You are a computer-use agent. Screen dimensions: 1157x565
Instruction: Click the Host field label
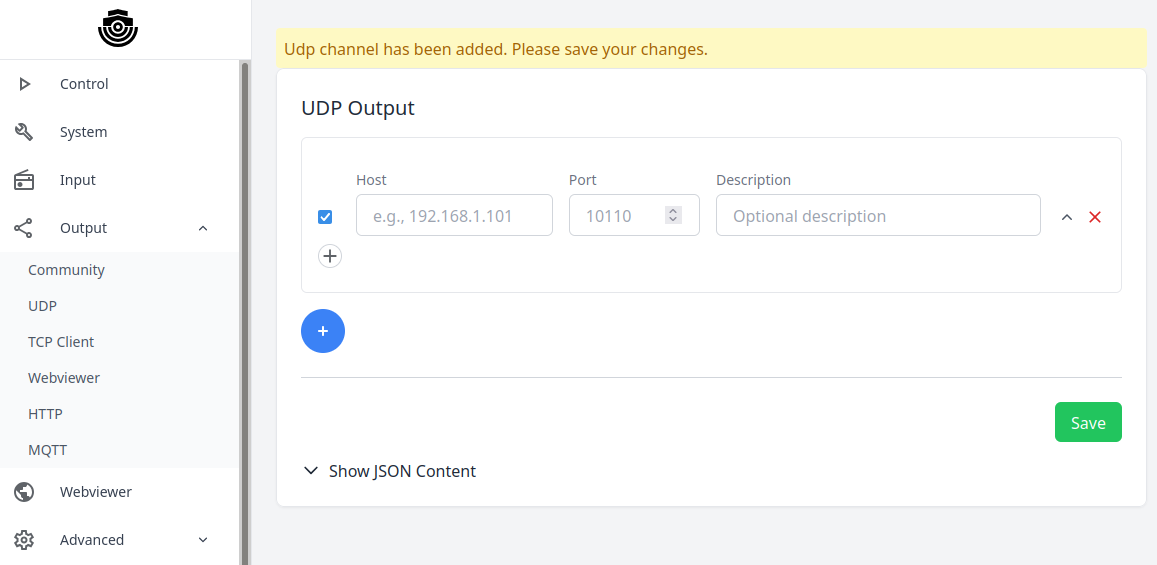371,180
